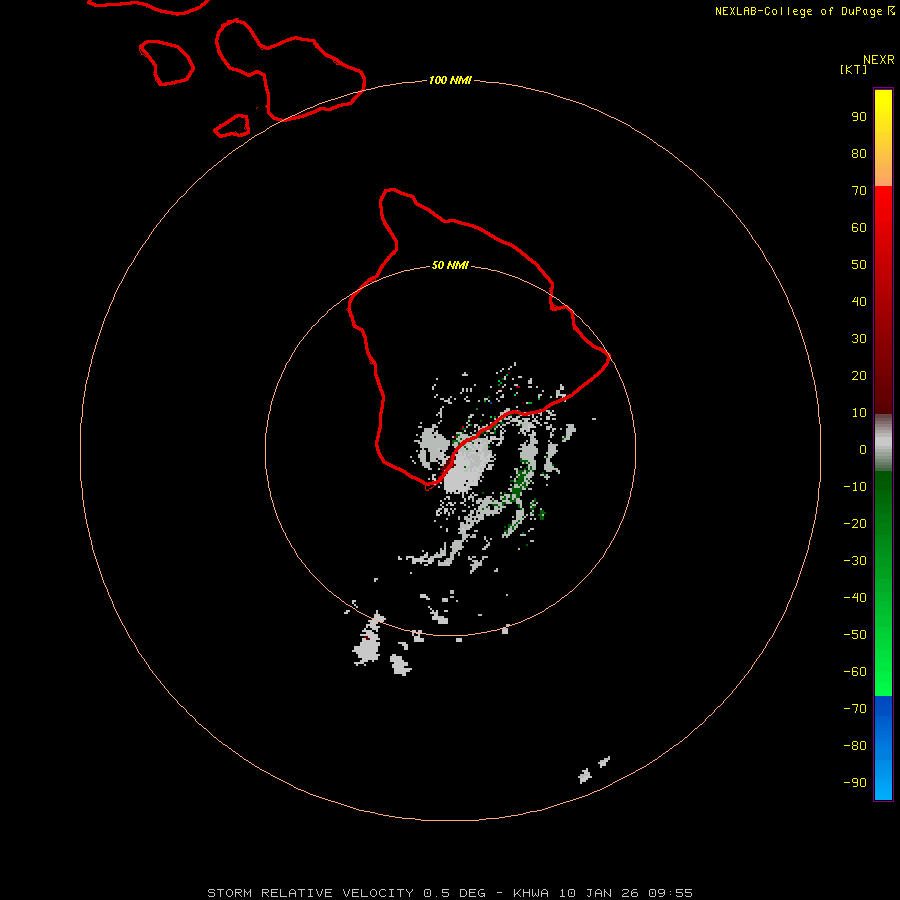This screenshot has width=900, height=900.
Task: Click the '20' value on the color scale
Action: coord(859,375)
